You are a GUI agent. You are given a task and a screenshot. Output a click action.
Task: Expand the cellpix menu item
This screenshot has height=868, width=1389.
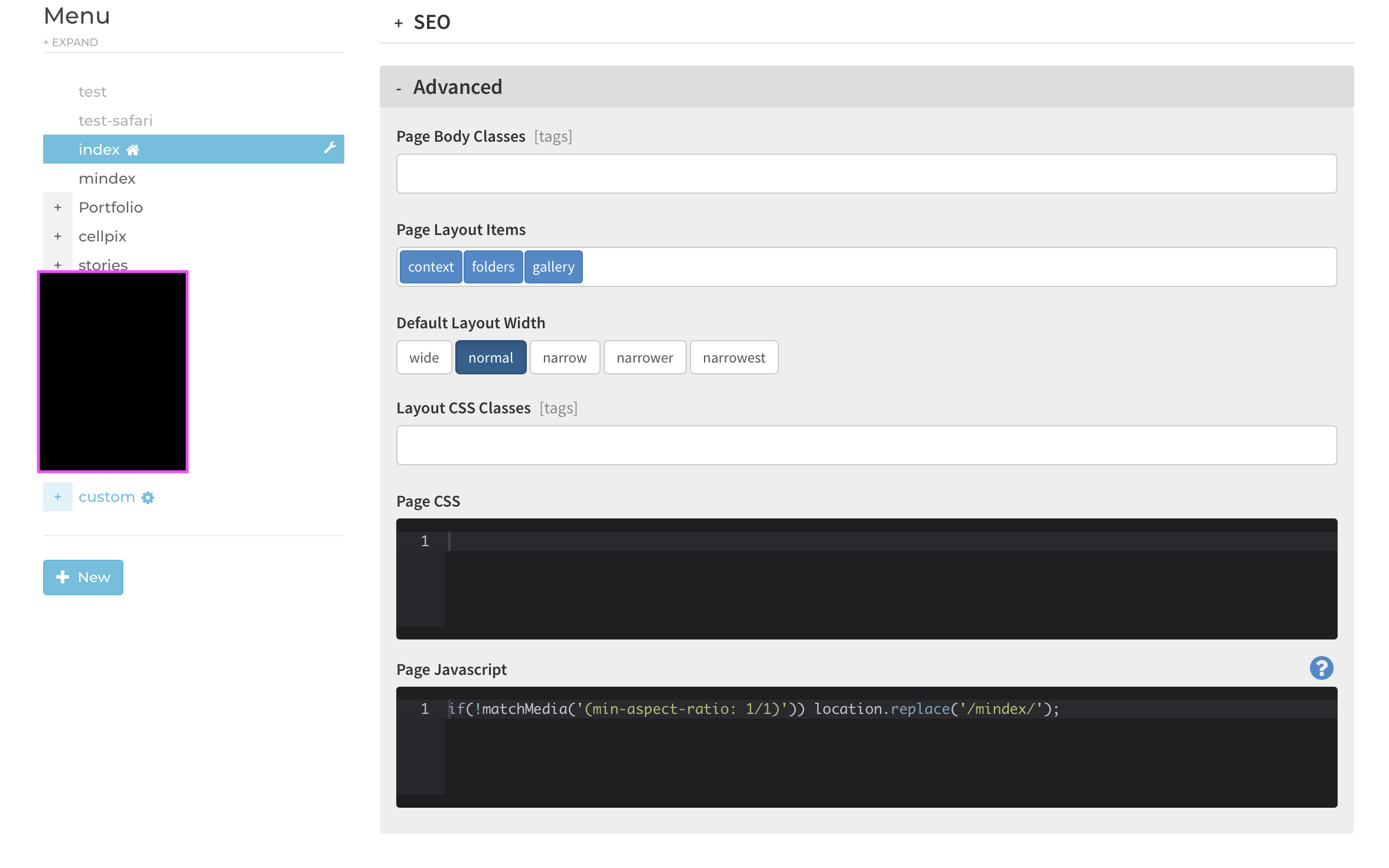58,236
